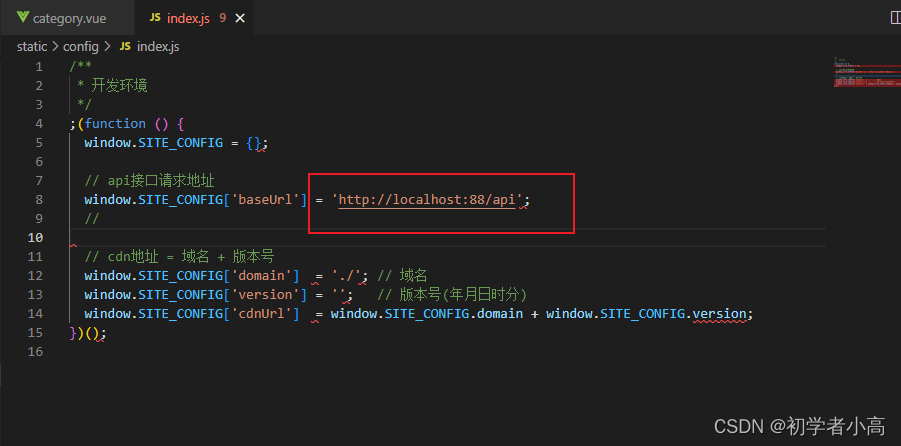
Task: Click 'window.SITE_CONFIG = {}' on line 5
Action: click(x=172, y=143)
